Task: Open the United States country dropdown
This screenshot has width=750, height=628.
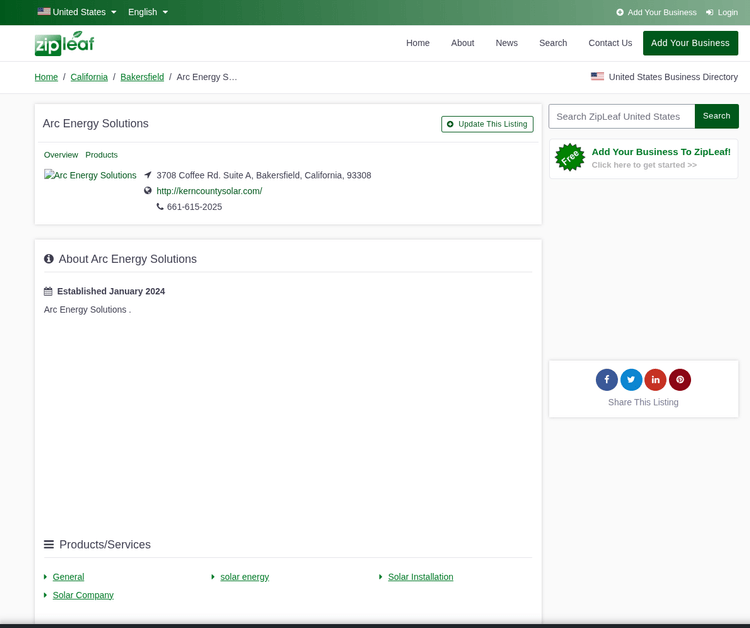Action: tap(77, 12)
